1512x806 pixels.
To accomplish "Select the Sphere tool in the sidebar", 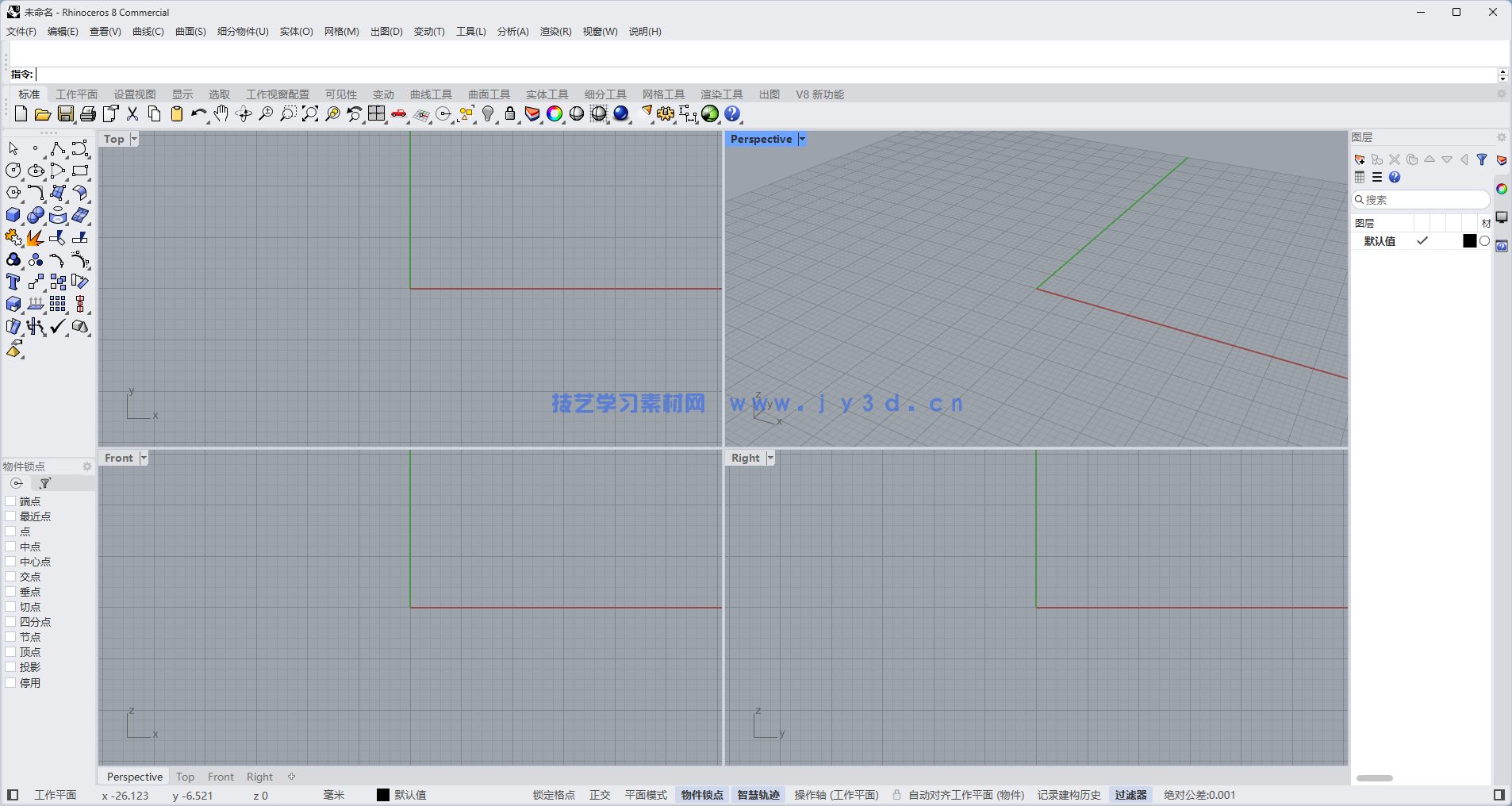I will click(x=36, y=214).
